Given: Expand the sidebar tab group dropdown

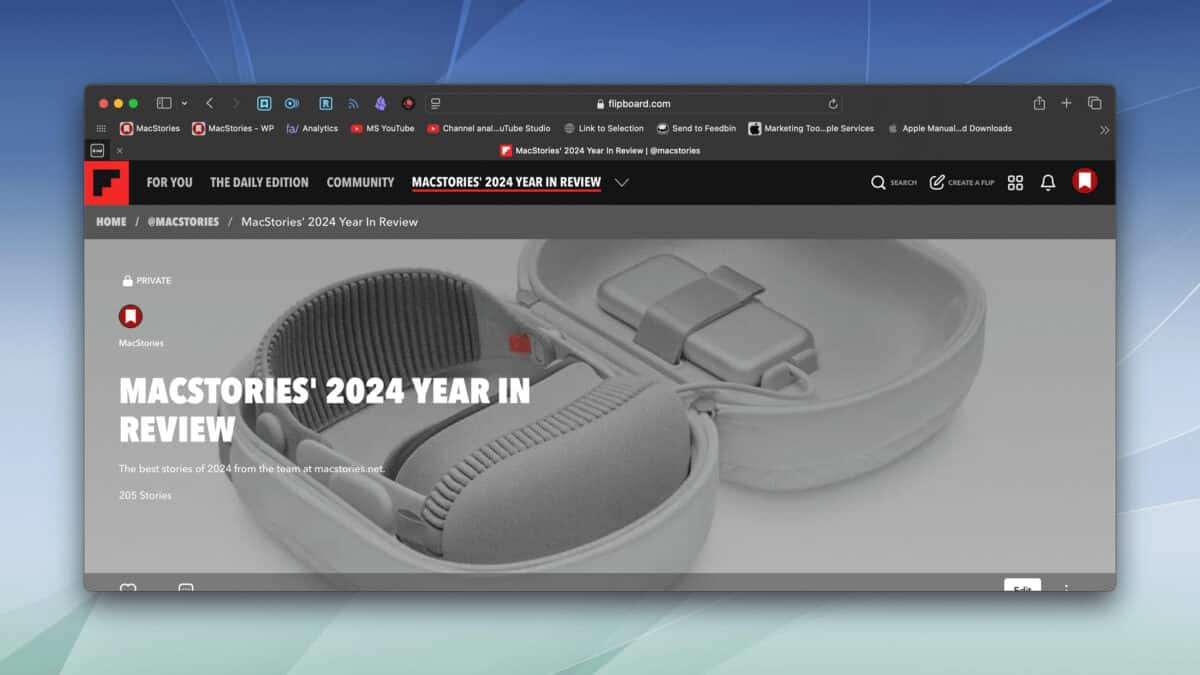Looking at the screenshot, I should [184, 103].
